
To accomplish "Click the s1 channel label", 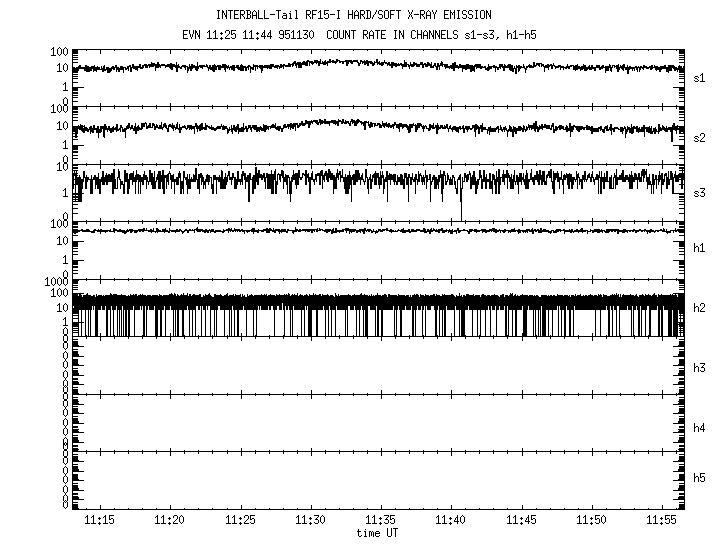I will (700, 77).
